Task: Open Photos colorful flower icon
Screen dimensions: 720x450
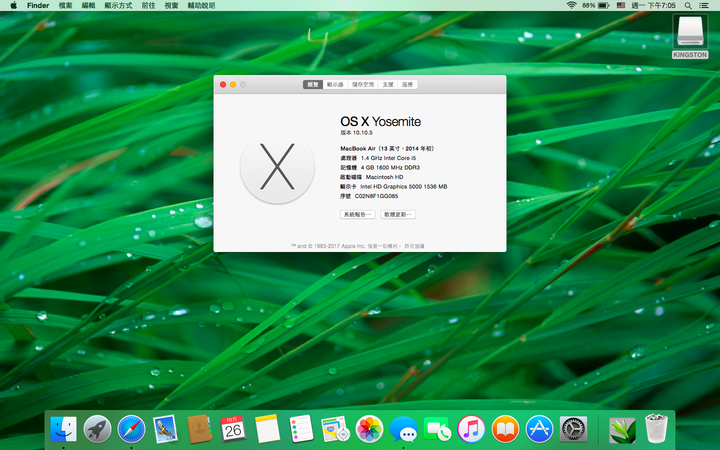Action: (369, 429)
